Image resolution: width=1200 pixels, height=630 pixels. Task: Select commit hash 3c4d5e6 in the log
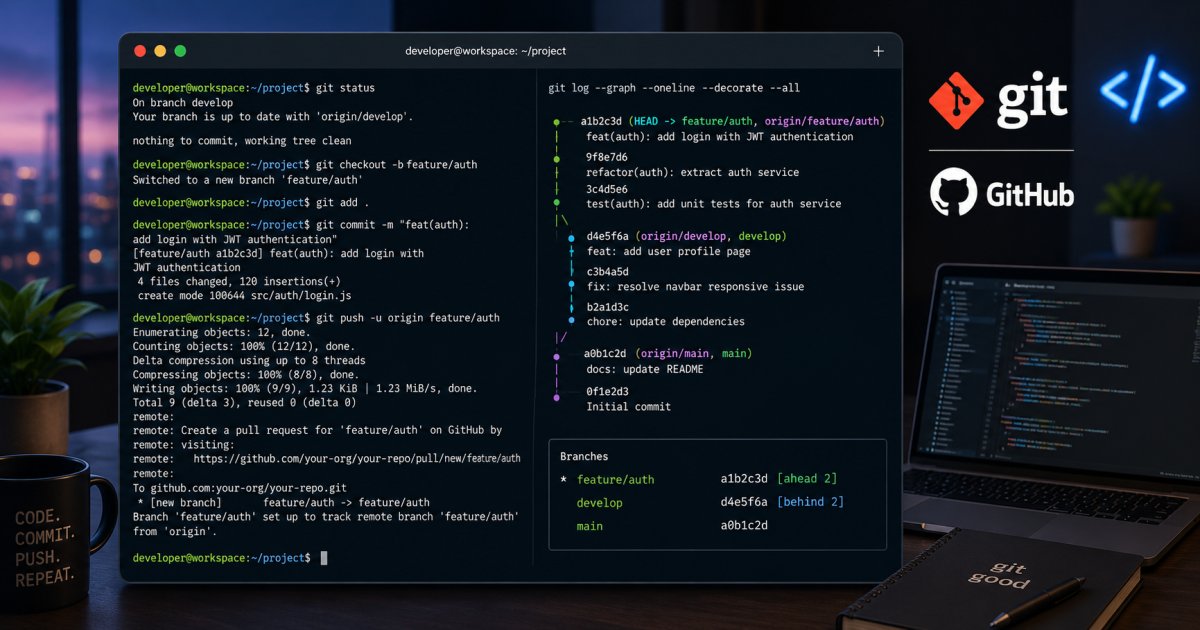coord(607,189)
